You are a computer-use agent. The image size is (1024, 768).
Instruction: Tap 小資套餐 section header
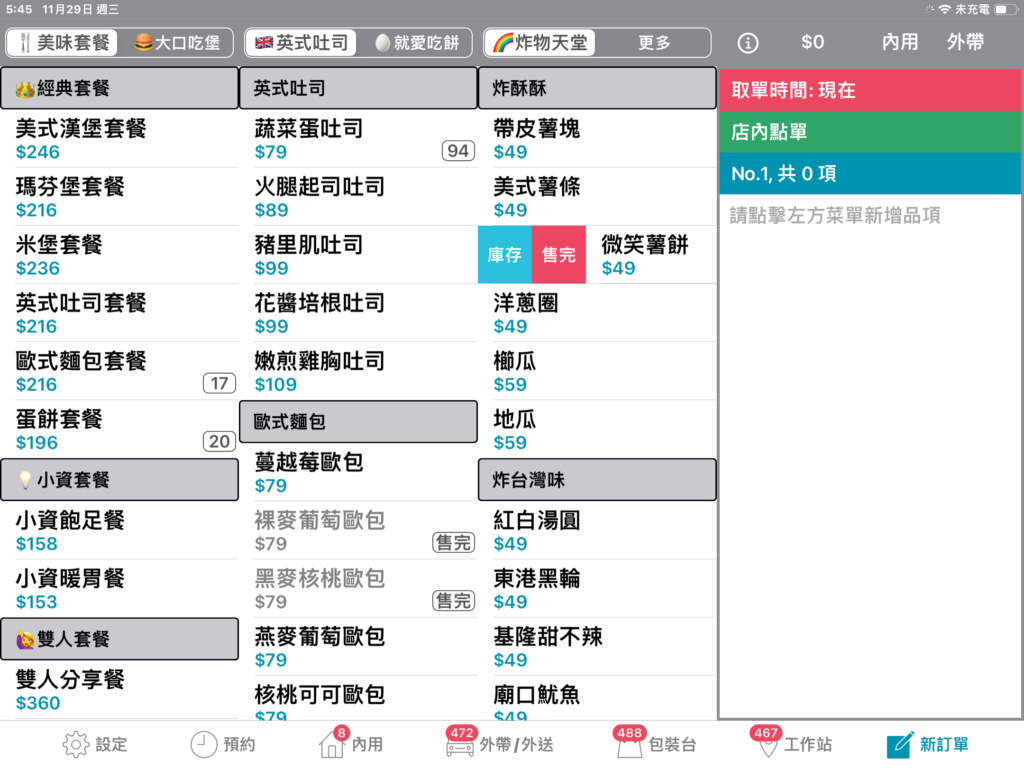pos(120,480)
